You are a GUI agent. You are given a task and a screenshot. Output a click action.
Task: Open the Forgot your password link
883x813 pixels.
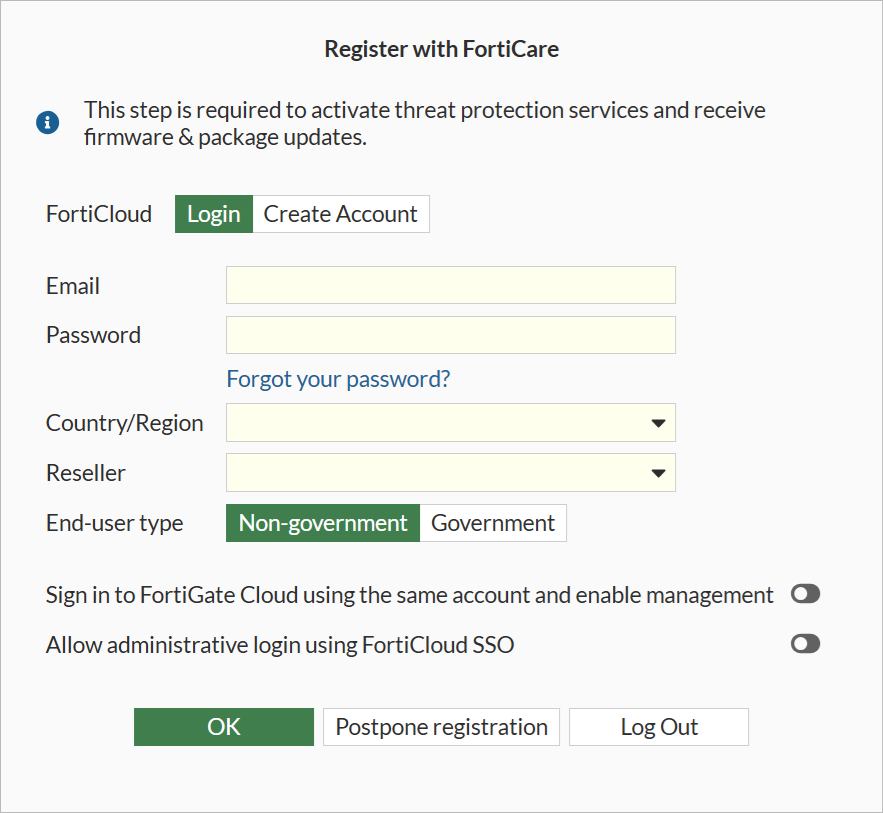click(338, 379)
